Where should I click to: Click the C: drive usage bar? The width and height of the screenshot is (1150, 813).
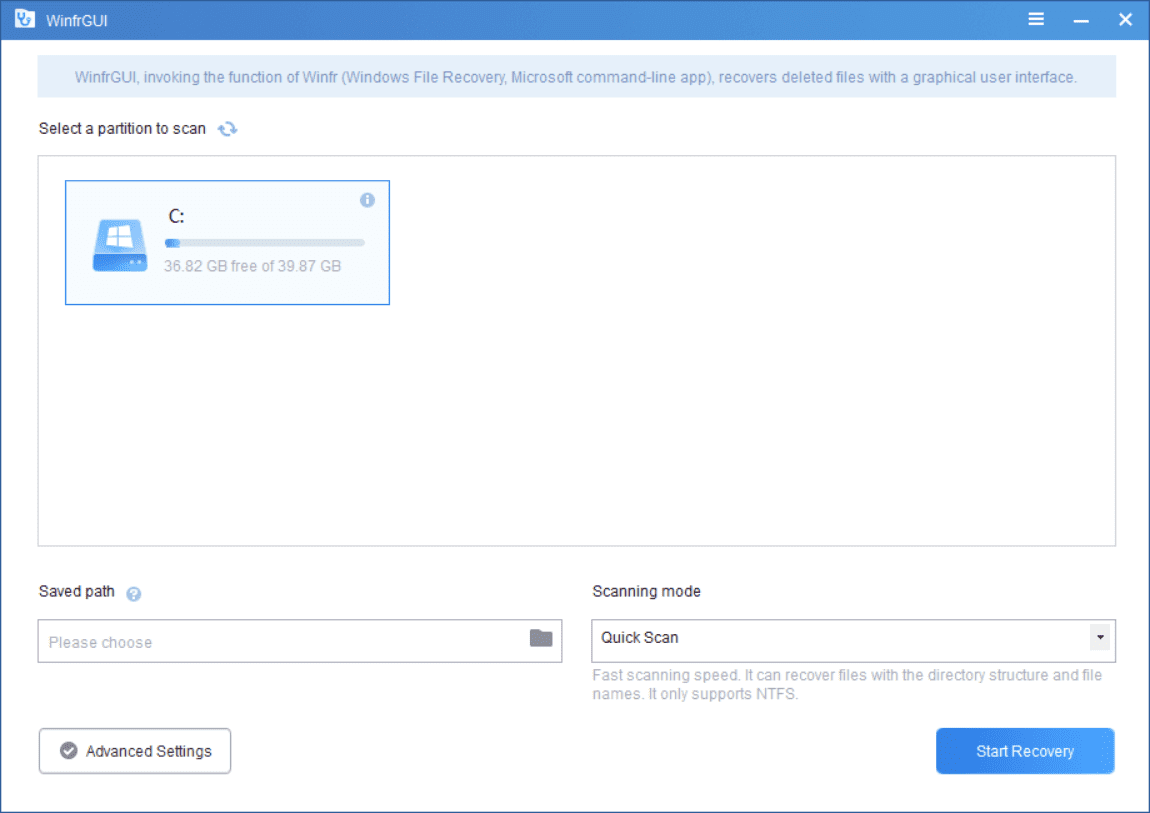(x=264, y=242)
